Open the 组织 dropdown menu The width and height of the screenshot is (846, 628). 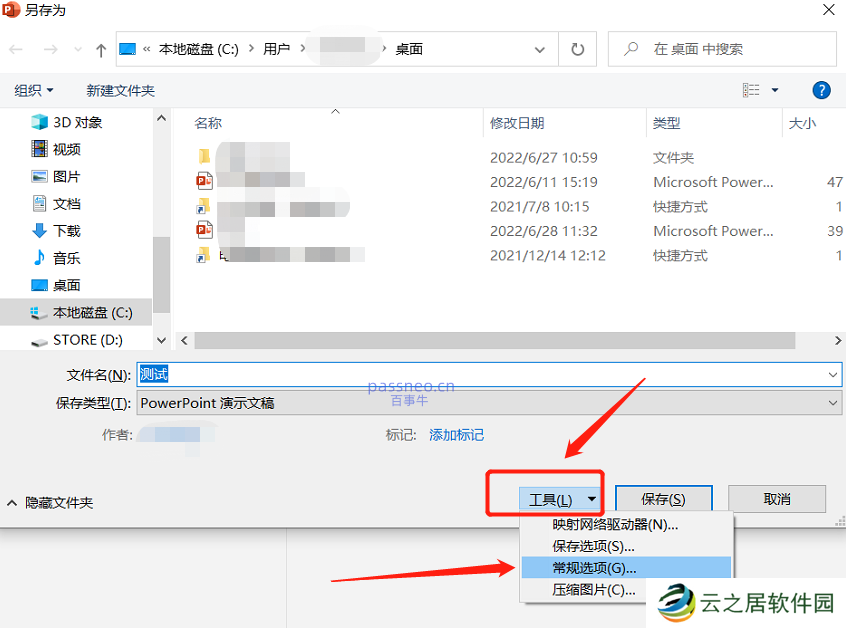33,89
